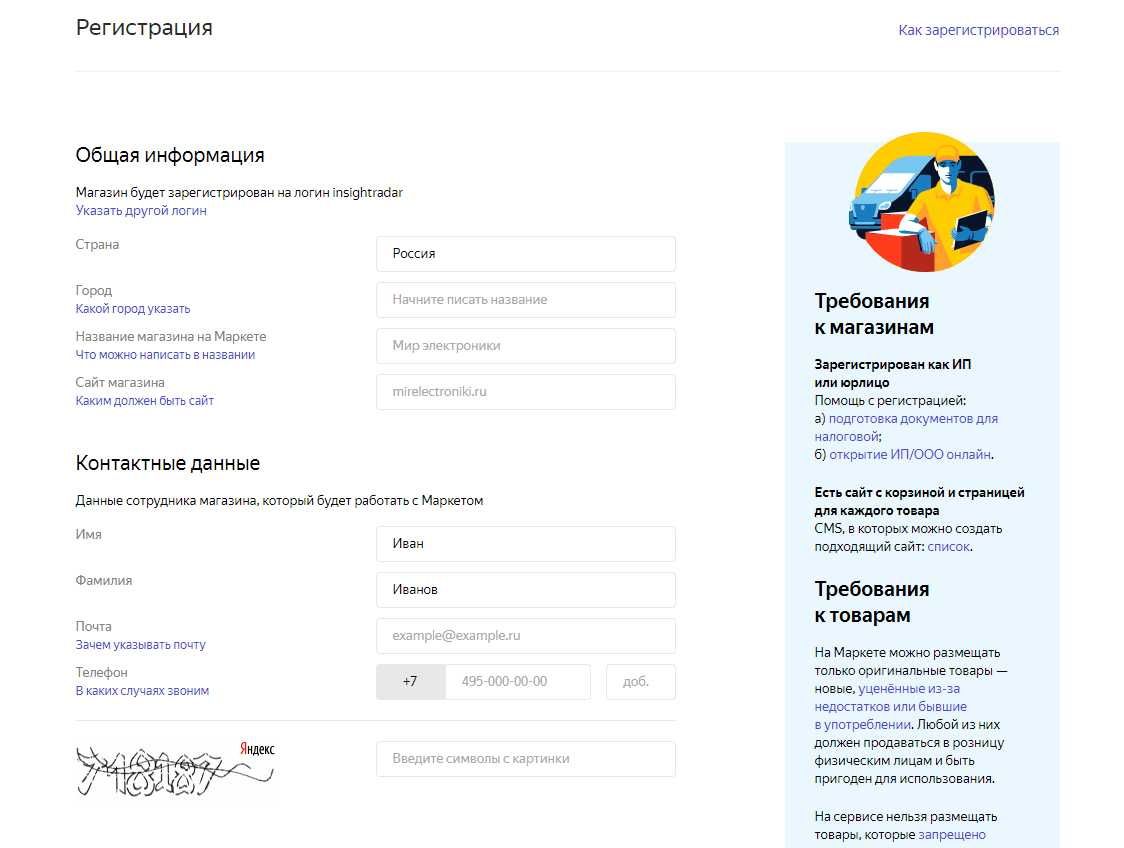Click the доб. extension number field
This screenshot has height=848, width=1124.
tap(640, 682)
